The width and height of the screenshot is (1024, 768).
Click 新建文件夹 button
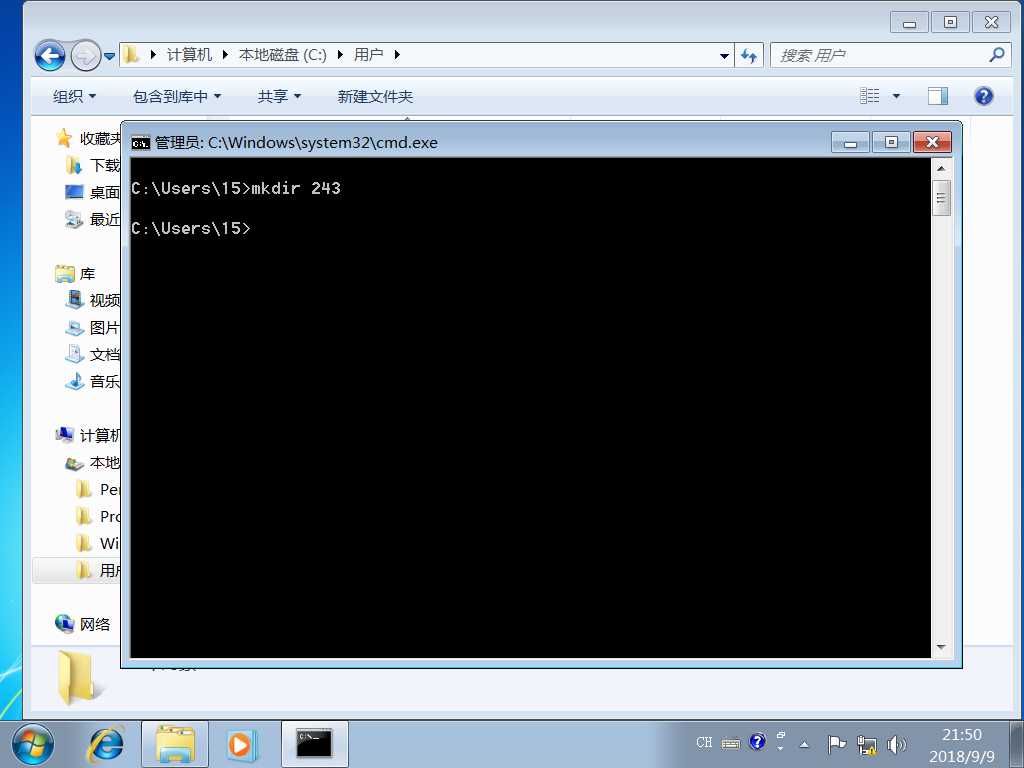[x=375, y=97]
